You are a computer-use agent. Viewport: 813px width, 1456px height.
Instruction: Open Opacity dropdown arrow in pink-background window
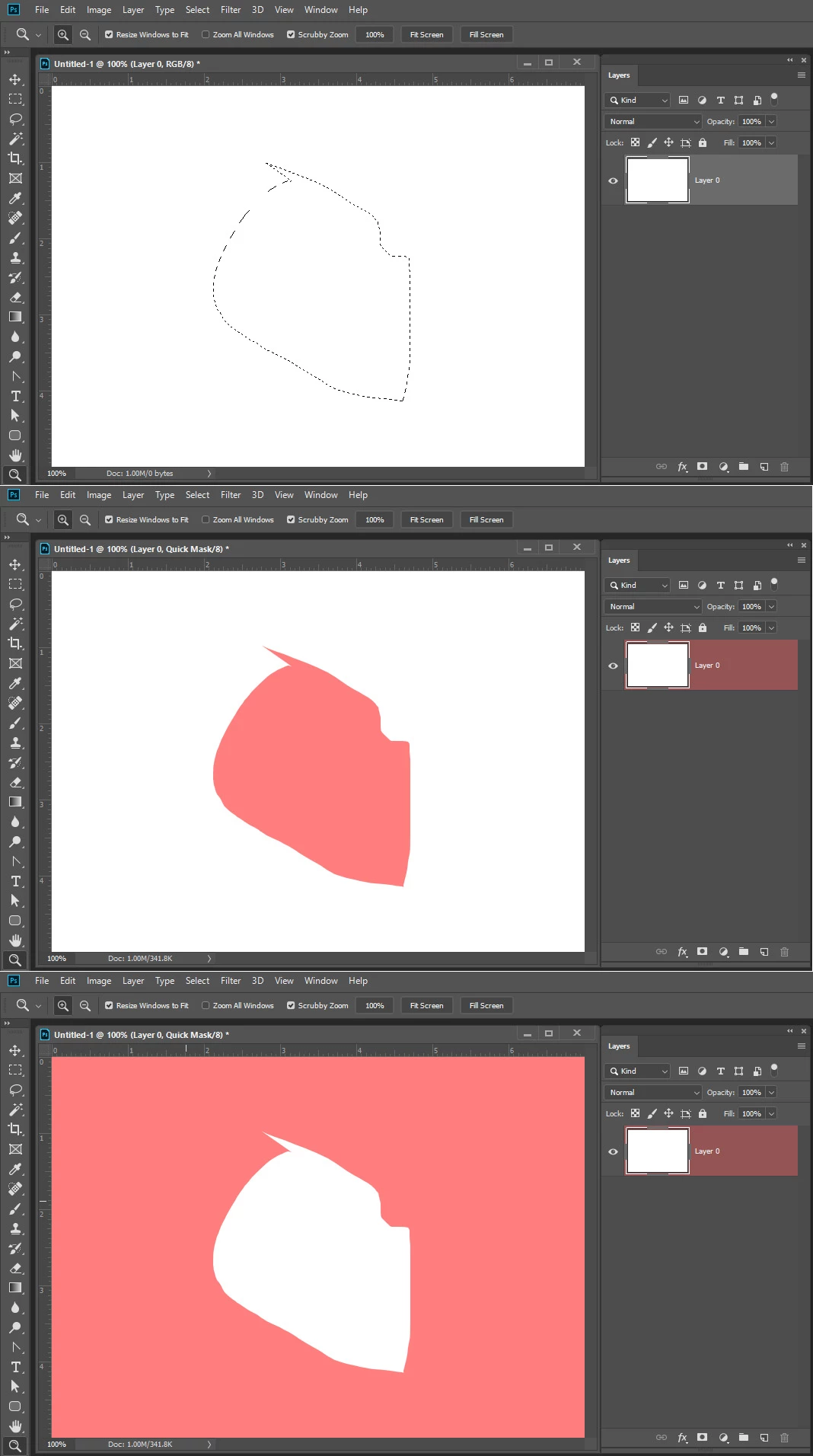[772, 1092]
